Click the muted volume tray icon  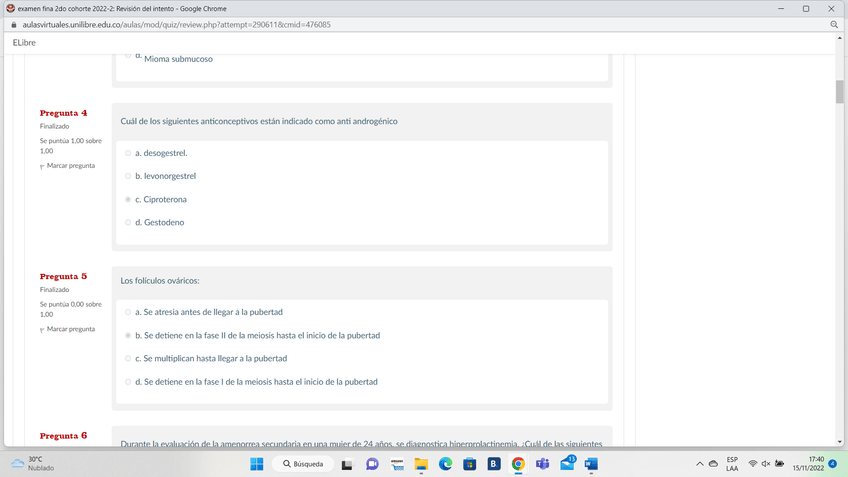[766, 464]
